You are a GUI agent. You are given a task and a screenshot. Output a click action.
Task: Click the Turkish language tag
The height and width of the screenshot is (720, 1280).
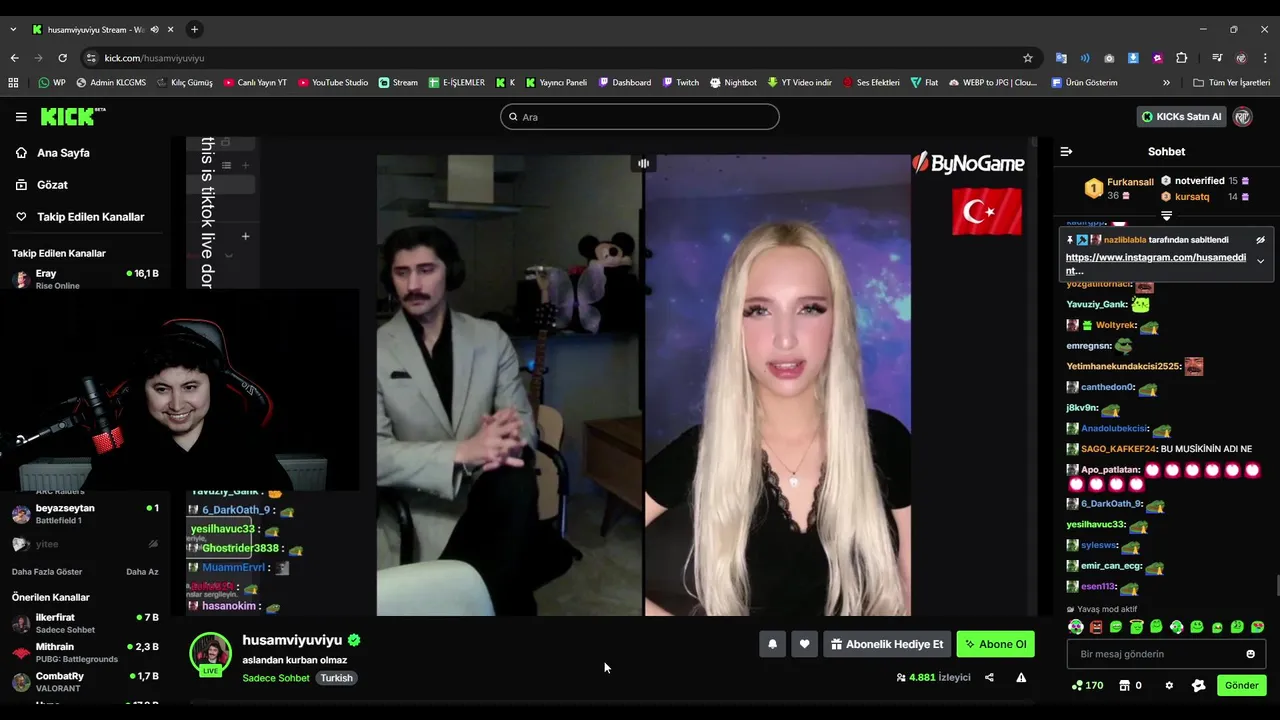[x=336, y=678]
